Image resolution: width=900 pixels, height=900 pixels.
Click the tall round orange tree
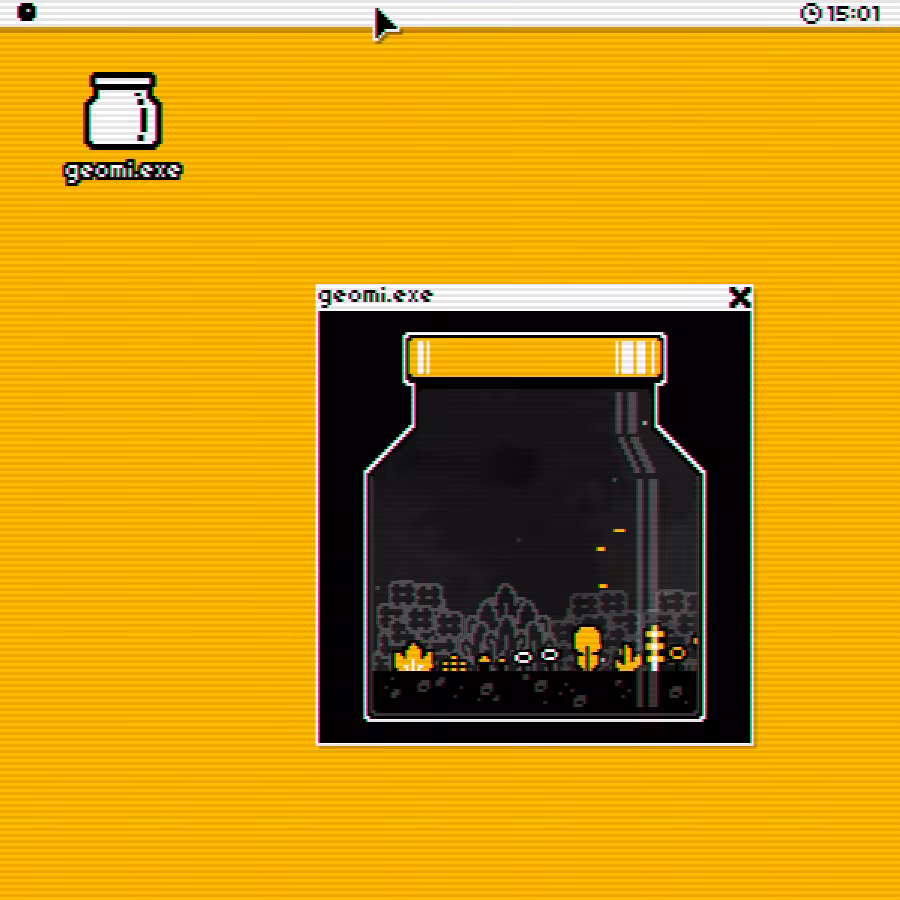coord(587,648)
